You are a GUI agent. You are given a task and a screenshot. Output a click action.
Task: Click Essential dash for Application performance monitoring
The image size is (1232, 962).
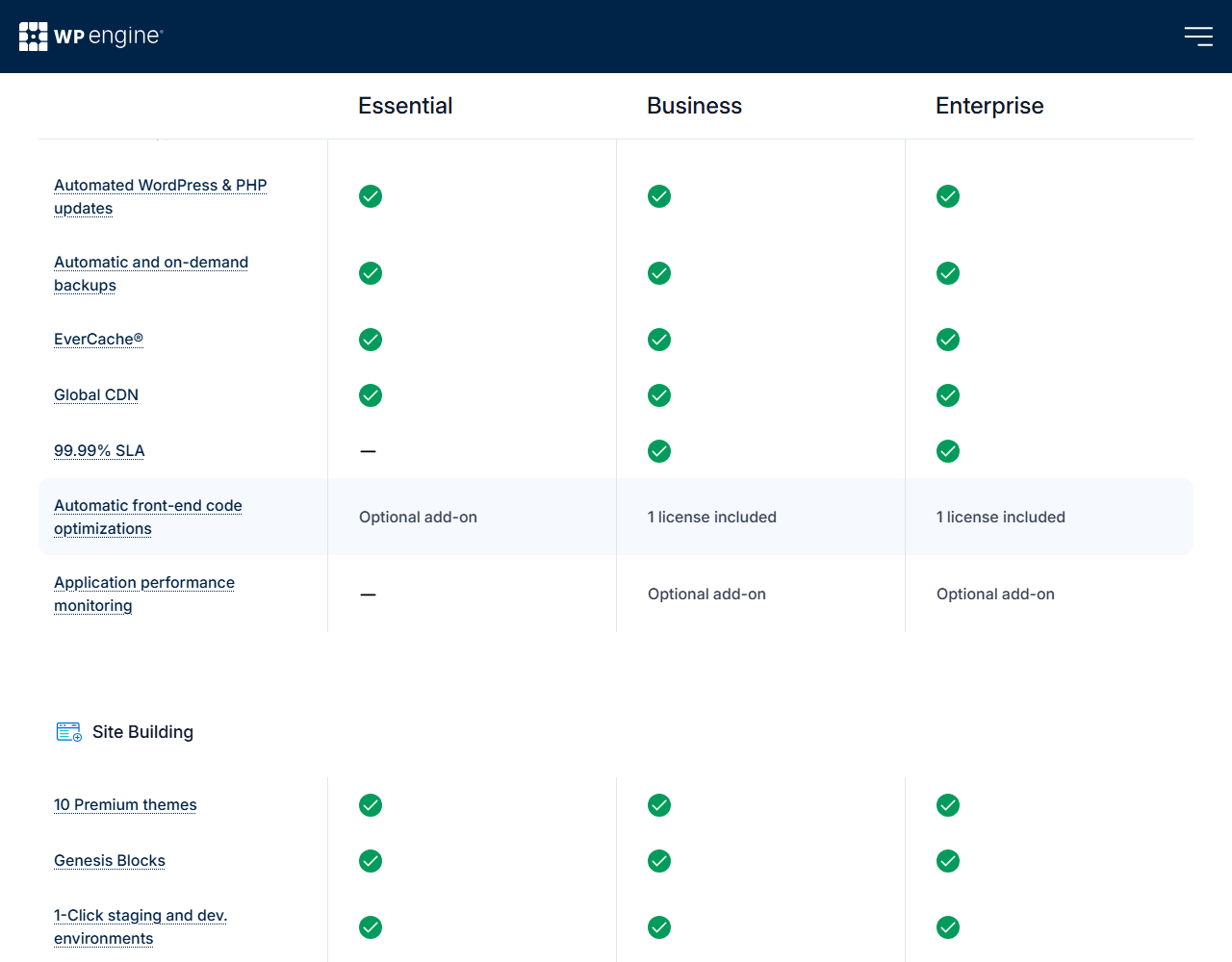pos(368,595)
